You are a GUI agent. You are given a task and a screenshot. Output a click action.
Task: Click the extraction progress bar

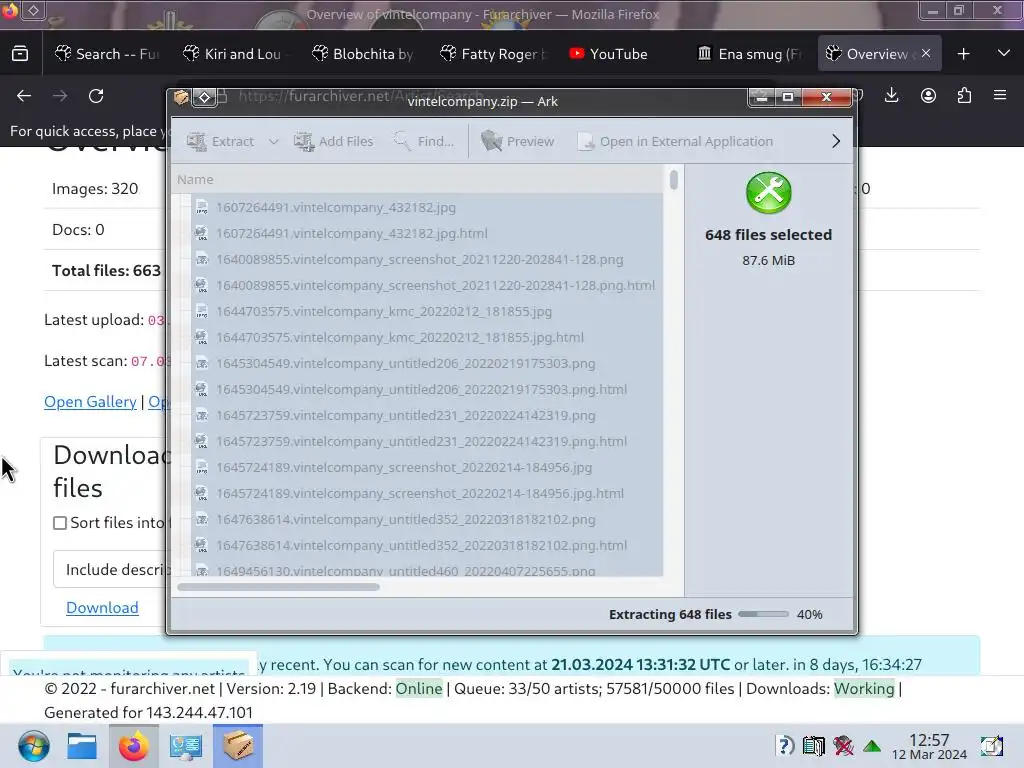pyautogui.click(x=763, y=615)
